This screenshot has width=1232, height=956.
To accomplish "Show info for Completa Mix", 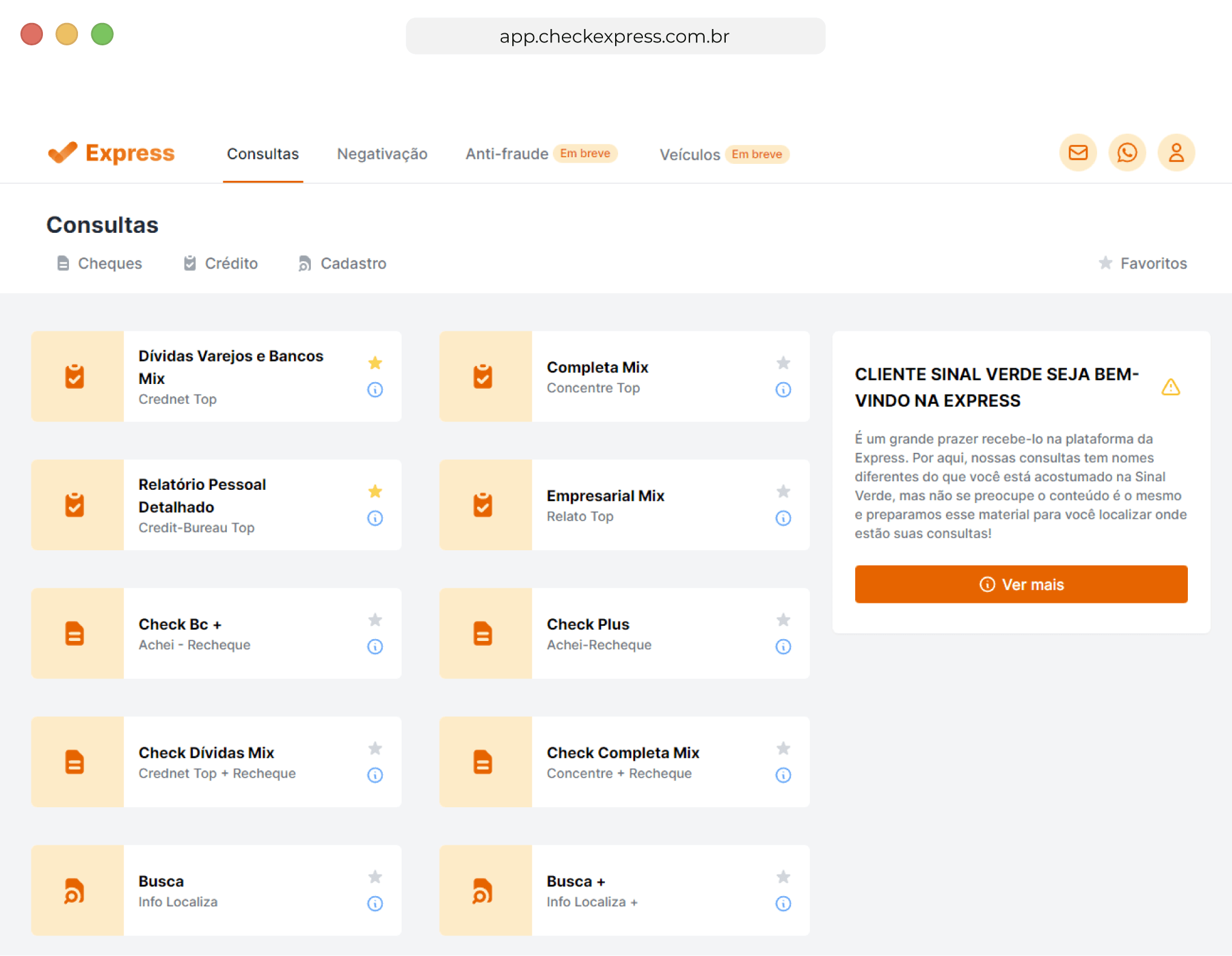I will (x=783, y=389).
